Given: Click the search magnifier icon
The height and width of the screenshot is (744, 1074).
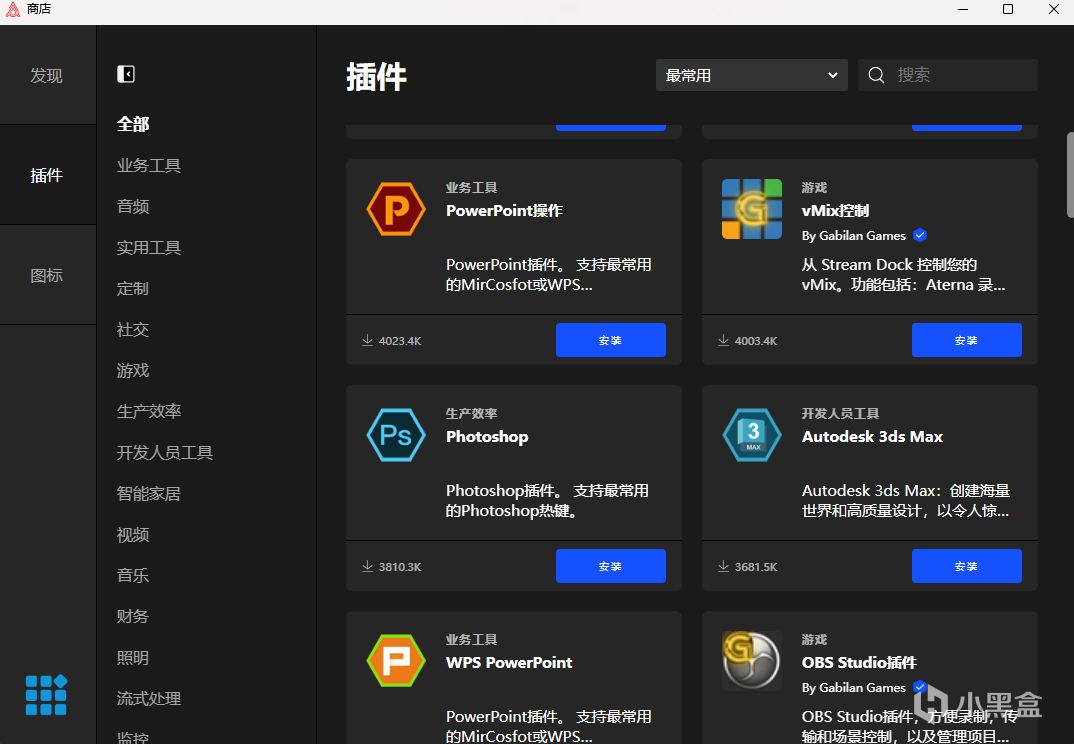Looking at the screenshot, I should coord(877,75).
